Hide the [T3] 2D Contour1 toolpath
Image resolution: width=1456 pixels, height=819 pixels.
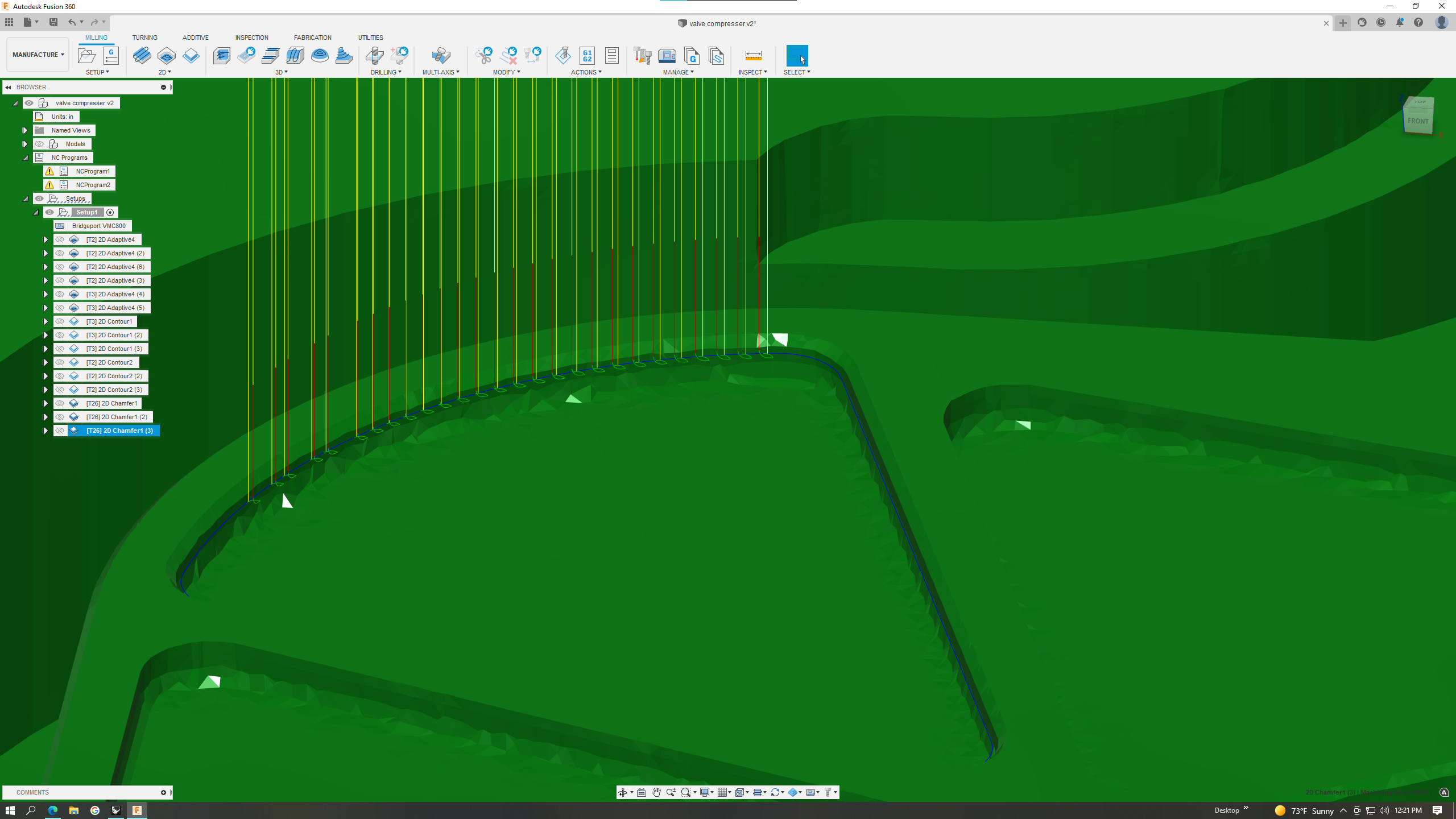point(61,321)
